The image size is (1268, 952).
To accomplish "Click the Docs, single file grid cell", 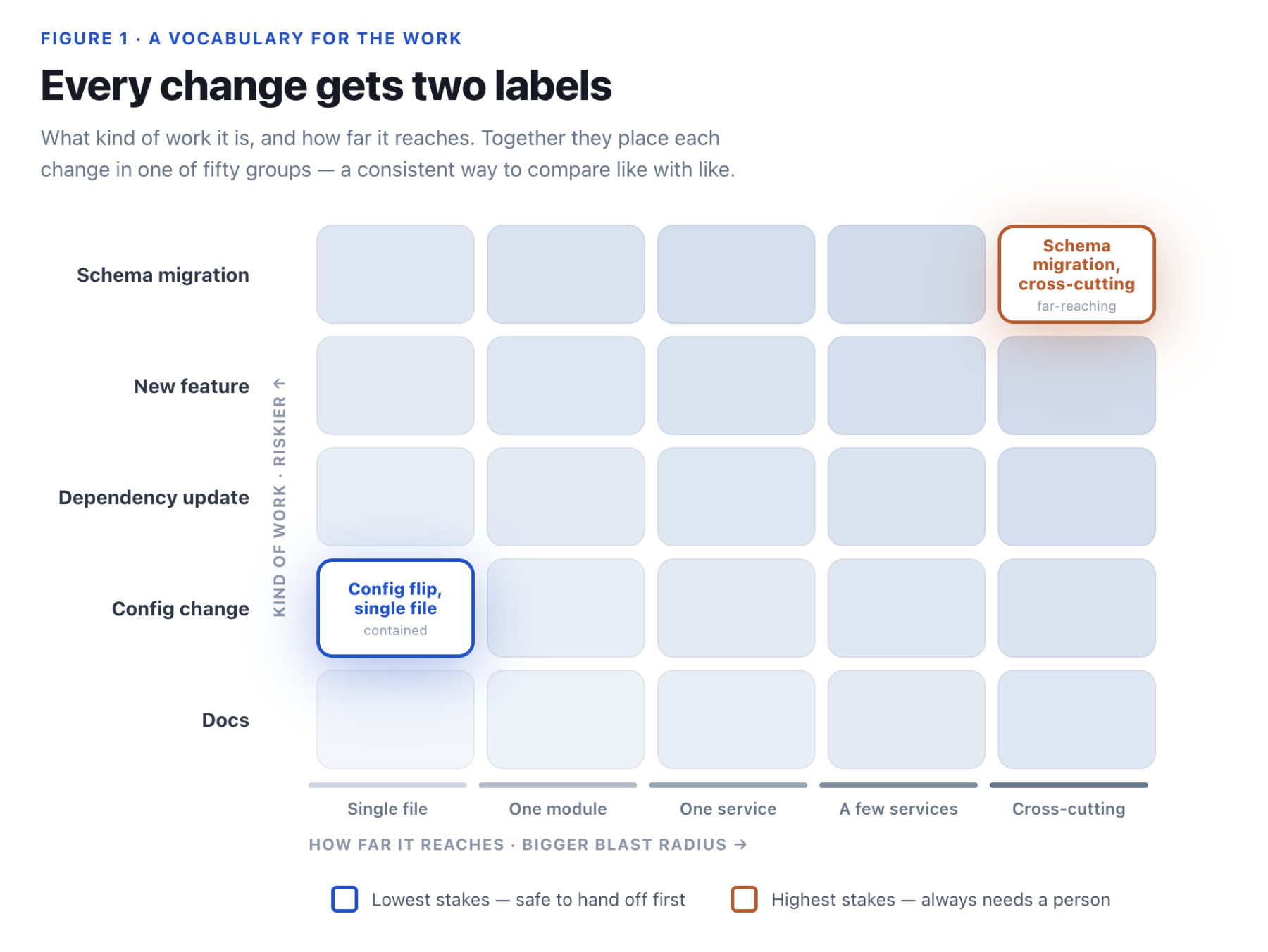I will tap(395, 719).
